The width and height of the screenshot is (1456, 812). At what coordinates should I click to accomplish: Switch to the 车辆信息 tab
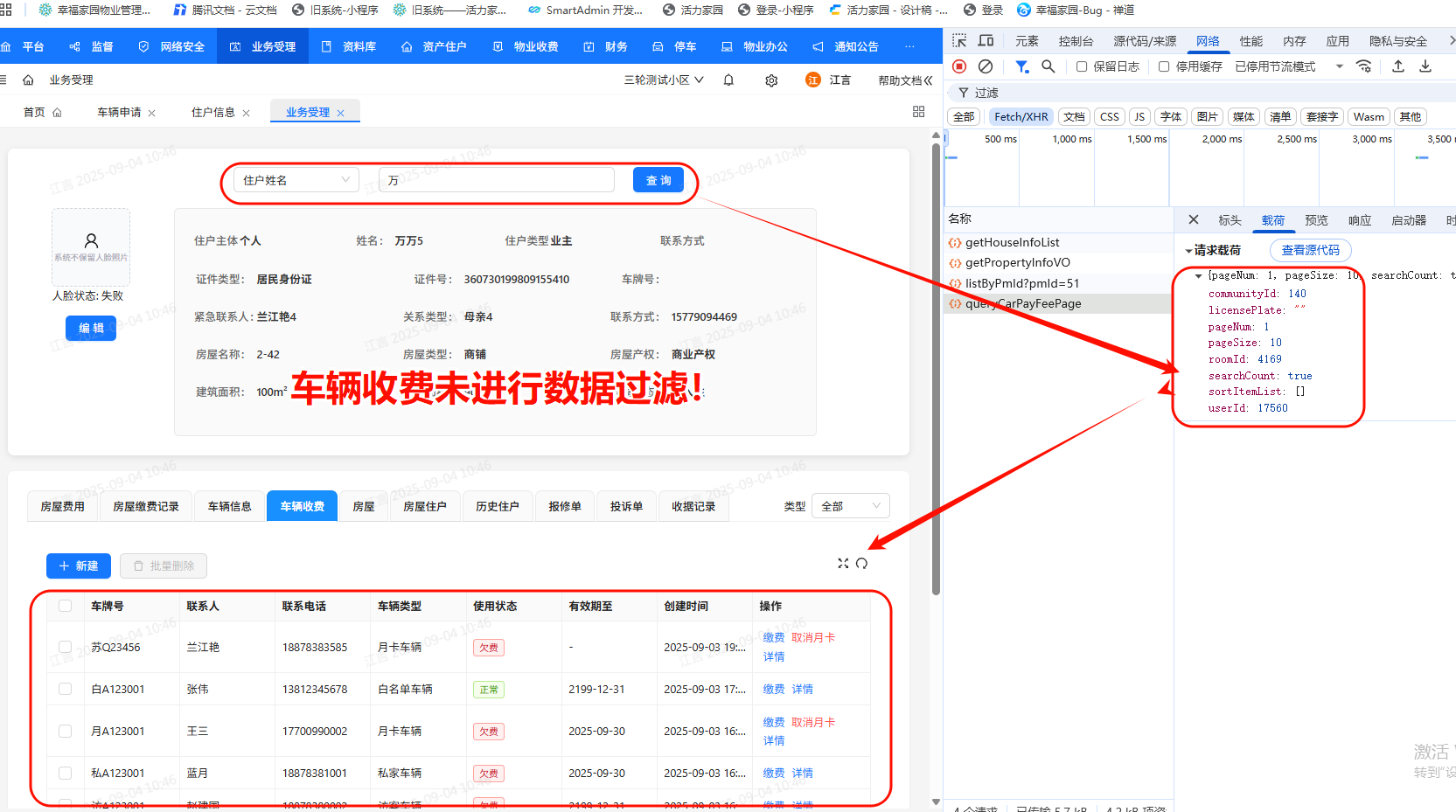click(229, 506)
